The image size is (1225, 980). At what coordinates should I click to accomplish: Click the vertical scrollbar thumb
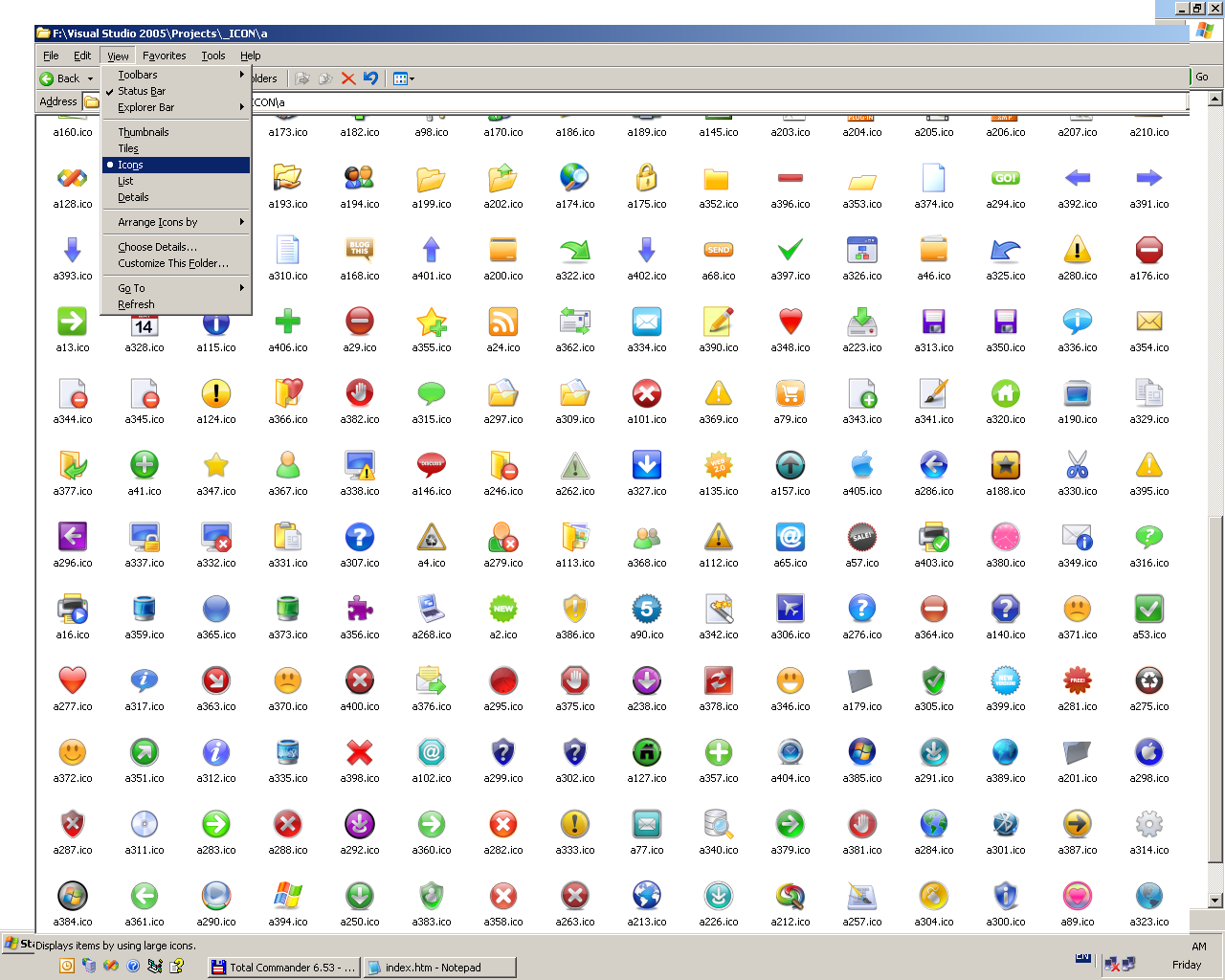(1215, 689)
